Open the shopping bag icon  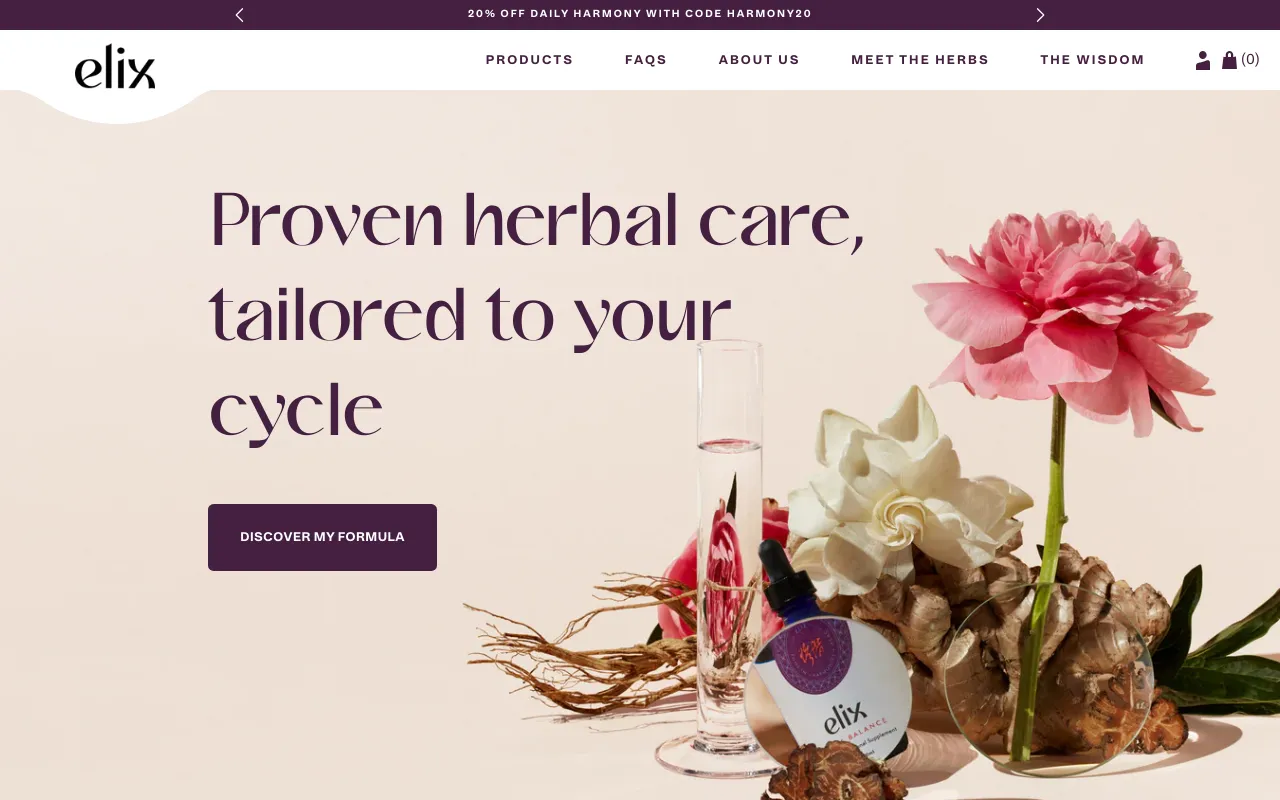coord(1229,60)
